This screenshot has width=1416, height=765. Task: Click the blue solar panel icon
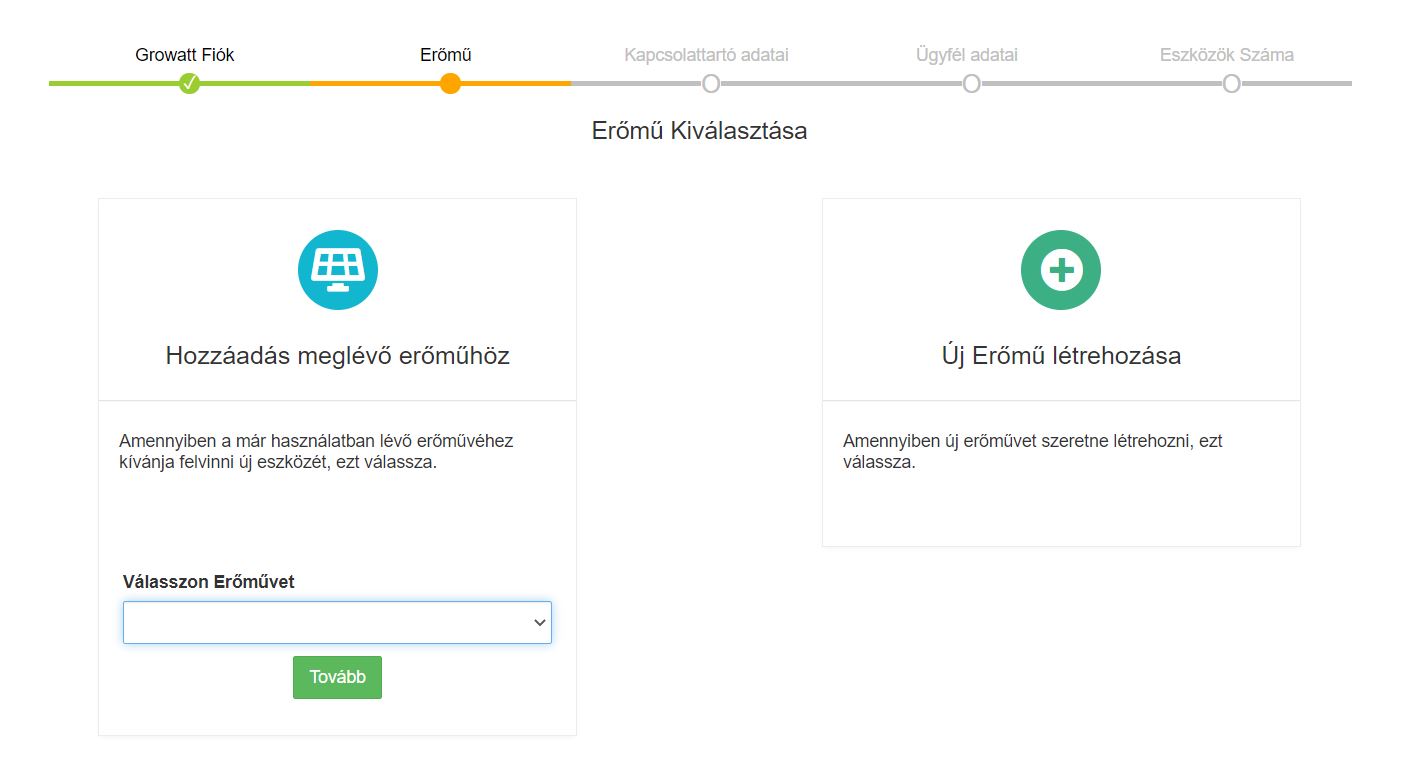pyautogui.click(x=337, y=270)
